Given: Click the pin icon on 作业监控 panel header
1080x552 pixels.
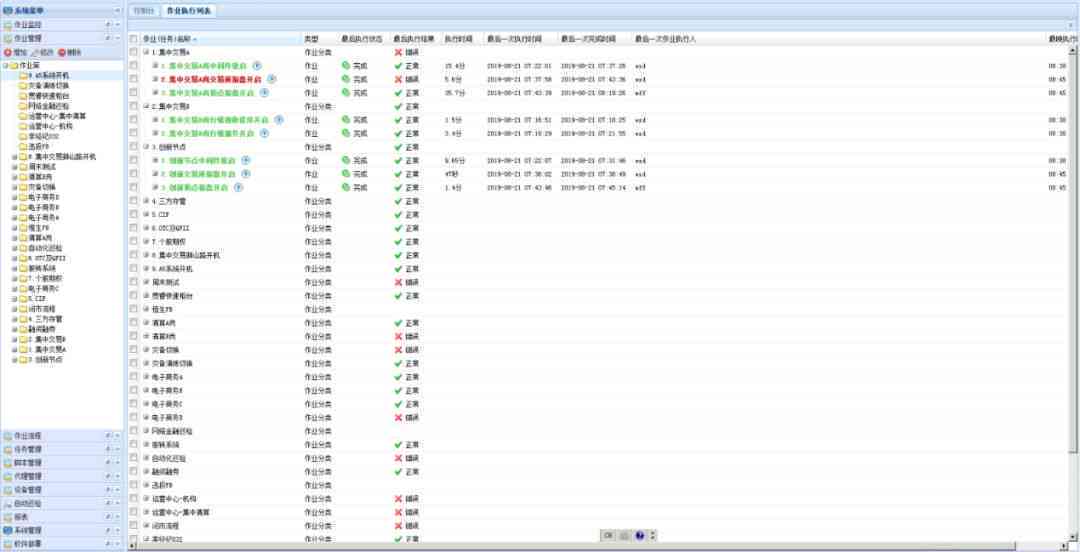Looking at the screenshot, I should click(x=108, y=25).
